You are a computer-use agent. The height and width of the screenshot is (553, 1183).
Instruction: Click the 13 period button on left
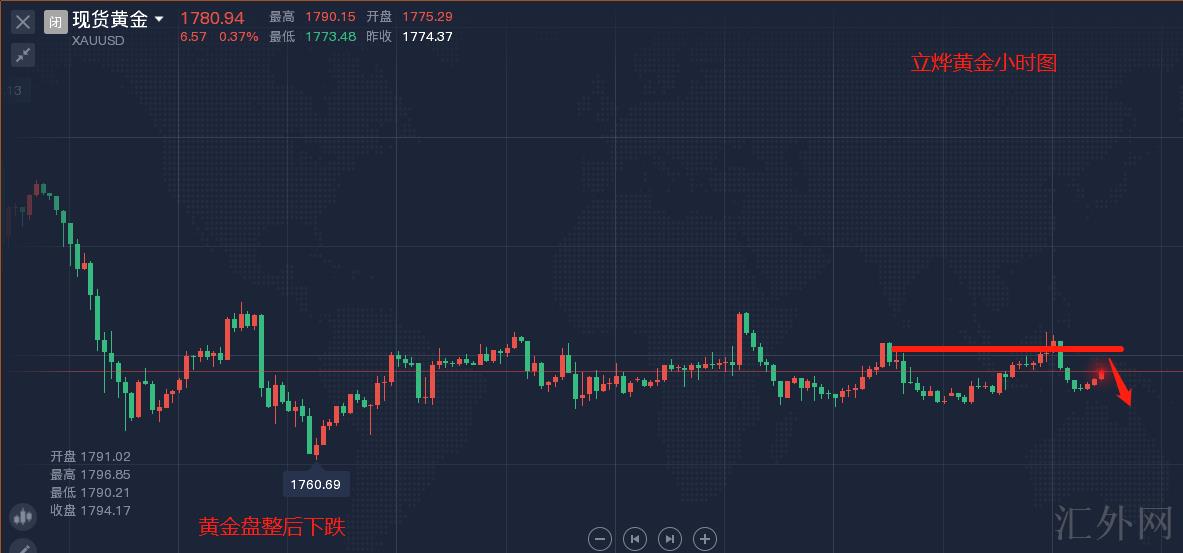pos(15,91)
